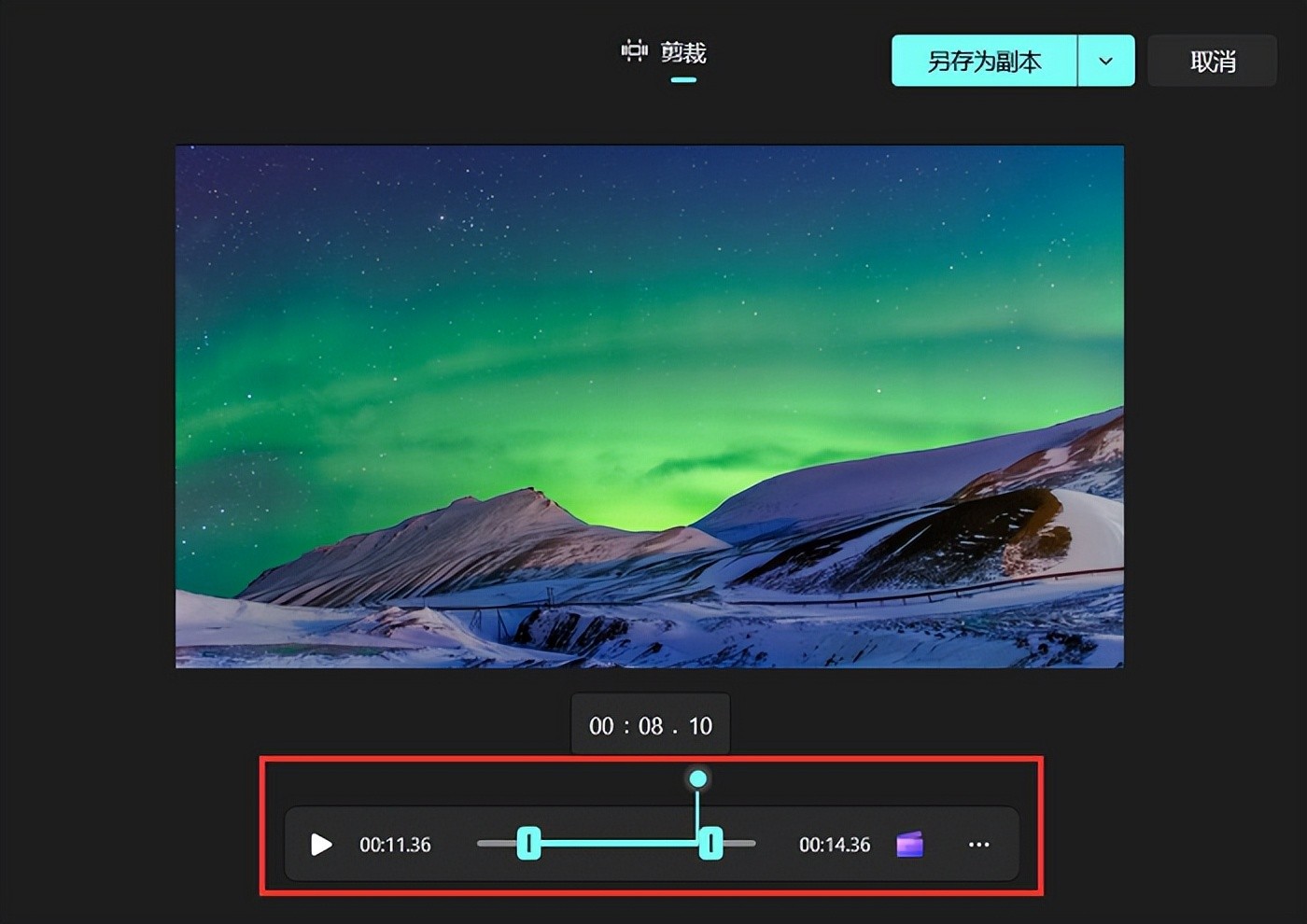
Task: Open the three-dot more options menu
Action: click(x=978, y=845)
